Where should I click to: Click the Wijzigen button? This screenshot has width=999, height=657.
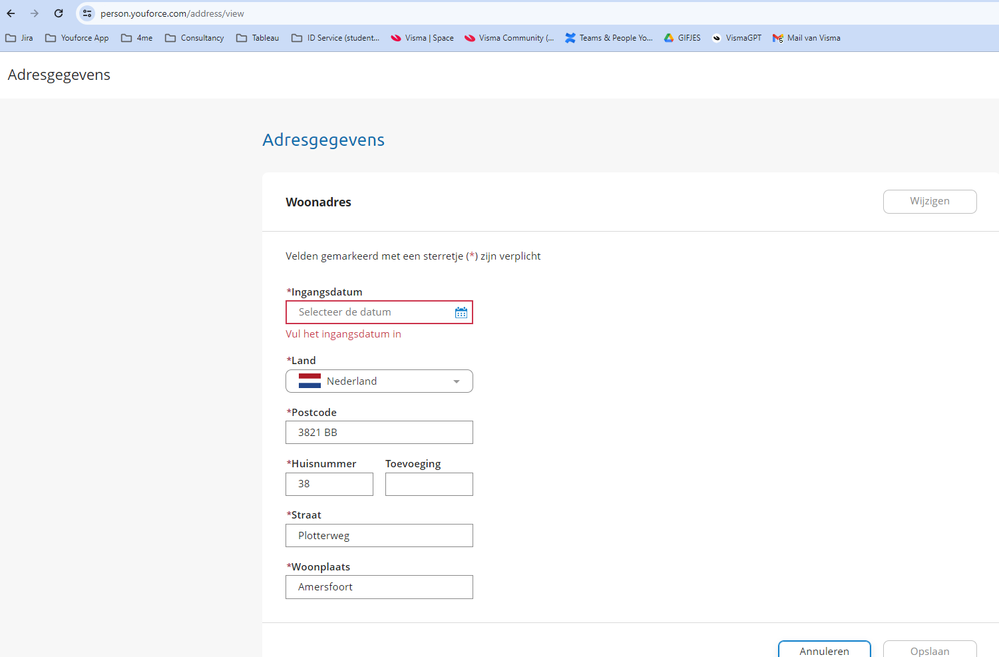(x=930, y=201)
